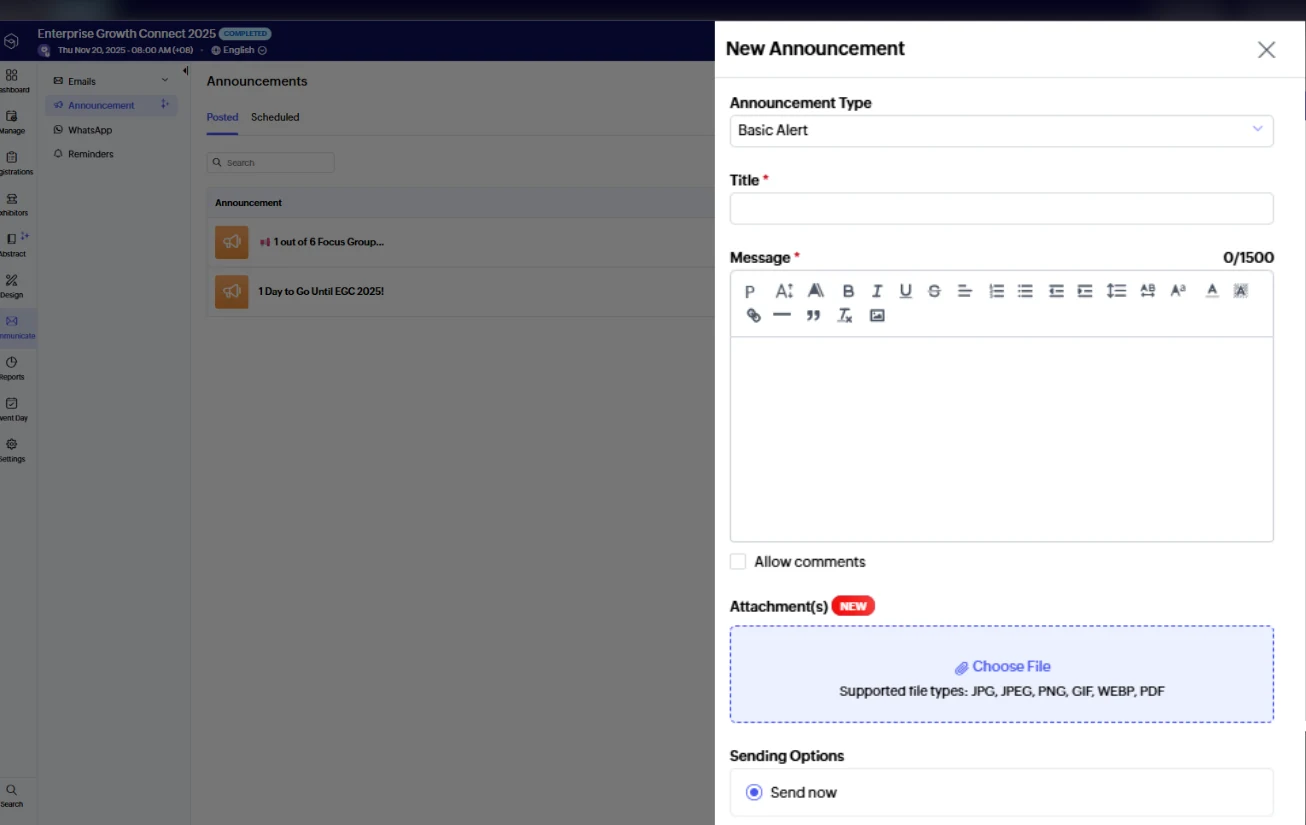Insert a link using the link icon

[753, 316]
